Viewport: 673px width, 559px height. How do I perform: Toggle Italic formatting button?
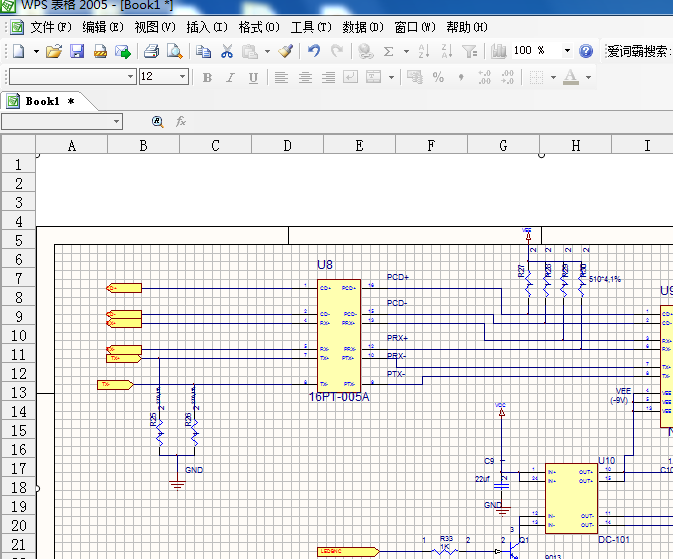(x=230, y=77)
